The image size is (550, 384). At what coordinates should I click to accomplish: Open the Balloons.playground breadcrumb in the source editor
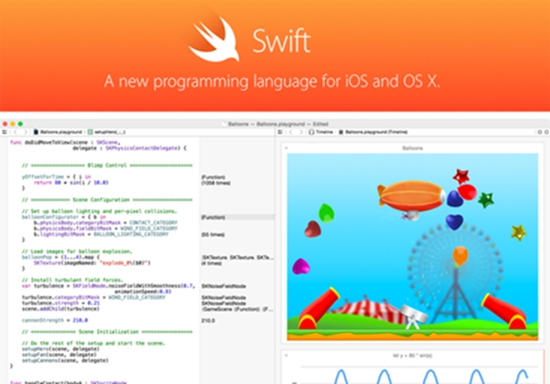(58, 132)
